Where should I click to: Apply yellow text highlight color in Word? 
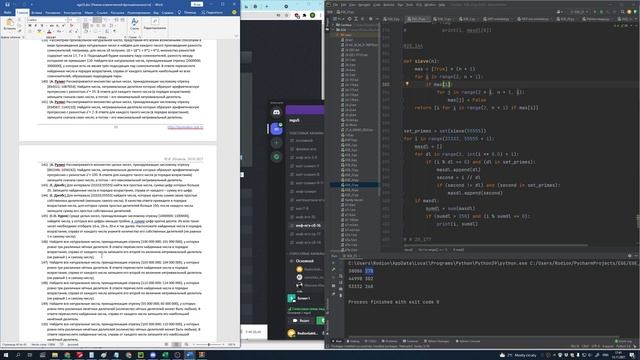(39, 31)
